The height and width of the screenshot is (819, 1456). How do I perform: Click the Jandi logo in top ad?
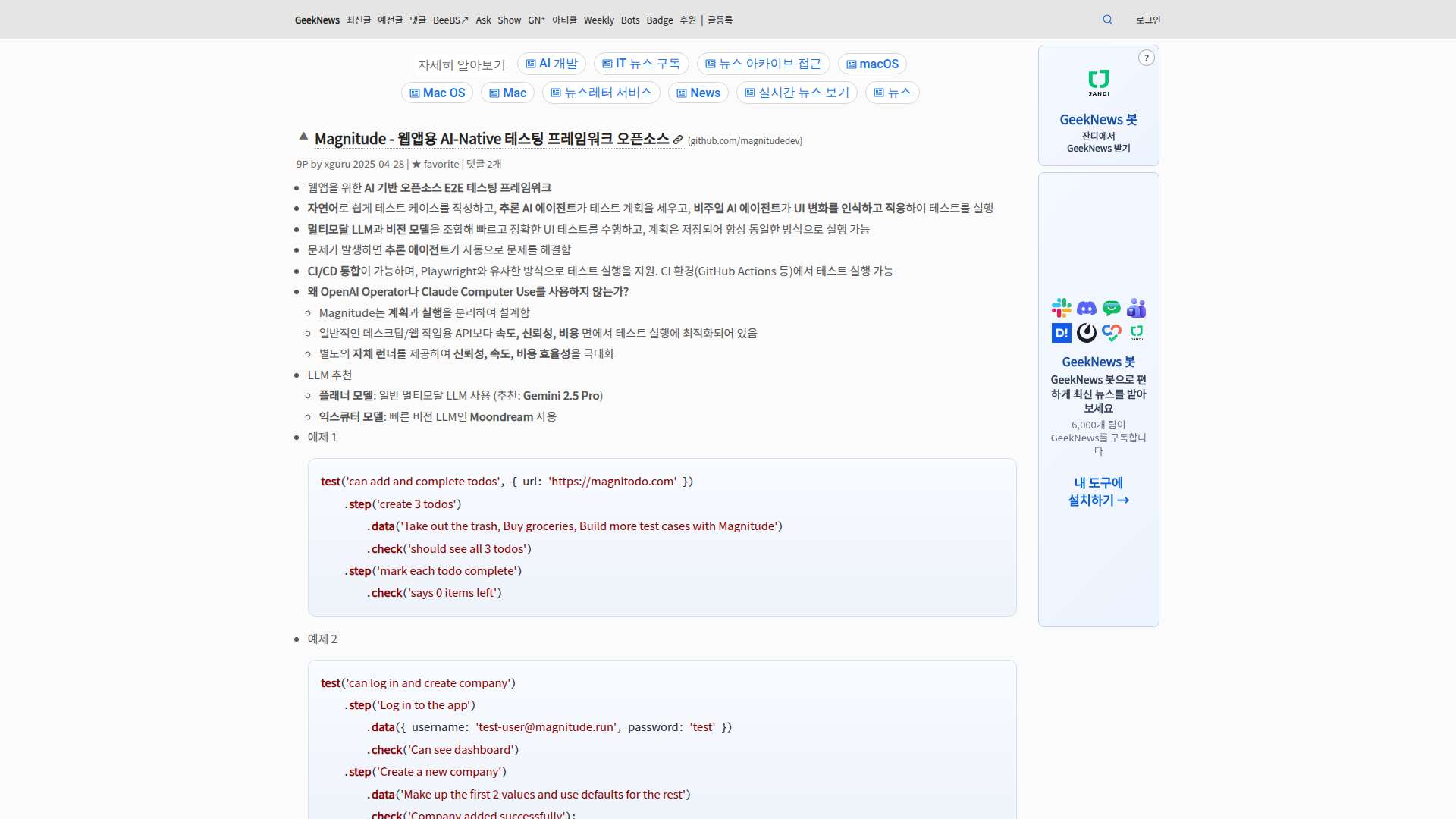[x=1099, y=82]
